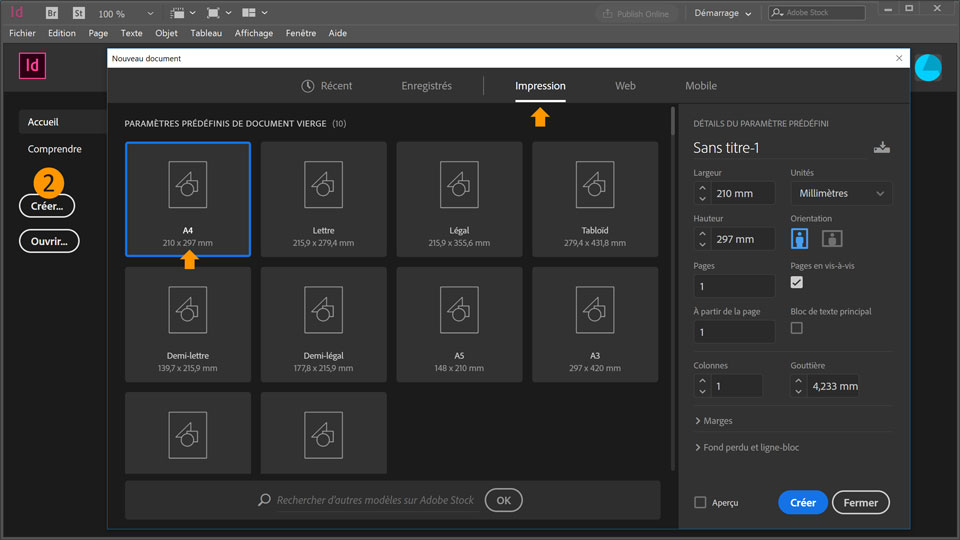Open the Fenêtre menu
This screenshot has width=960, height=540.
(301, 33)
